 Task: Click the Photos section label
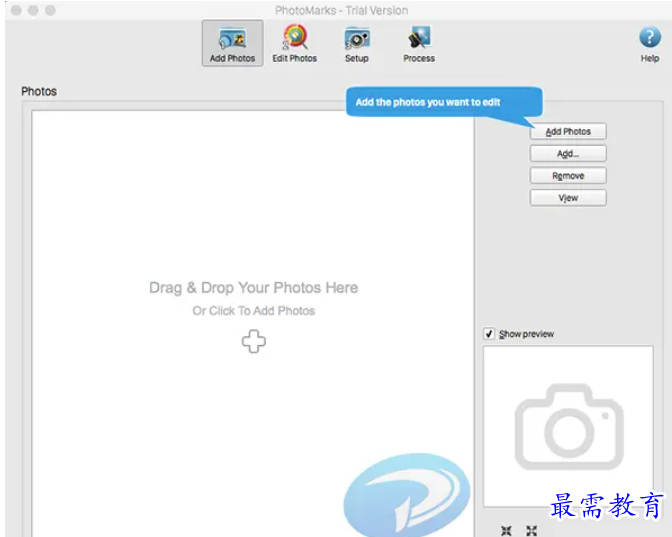39,91
